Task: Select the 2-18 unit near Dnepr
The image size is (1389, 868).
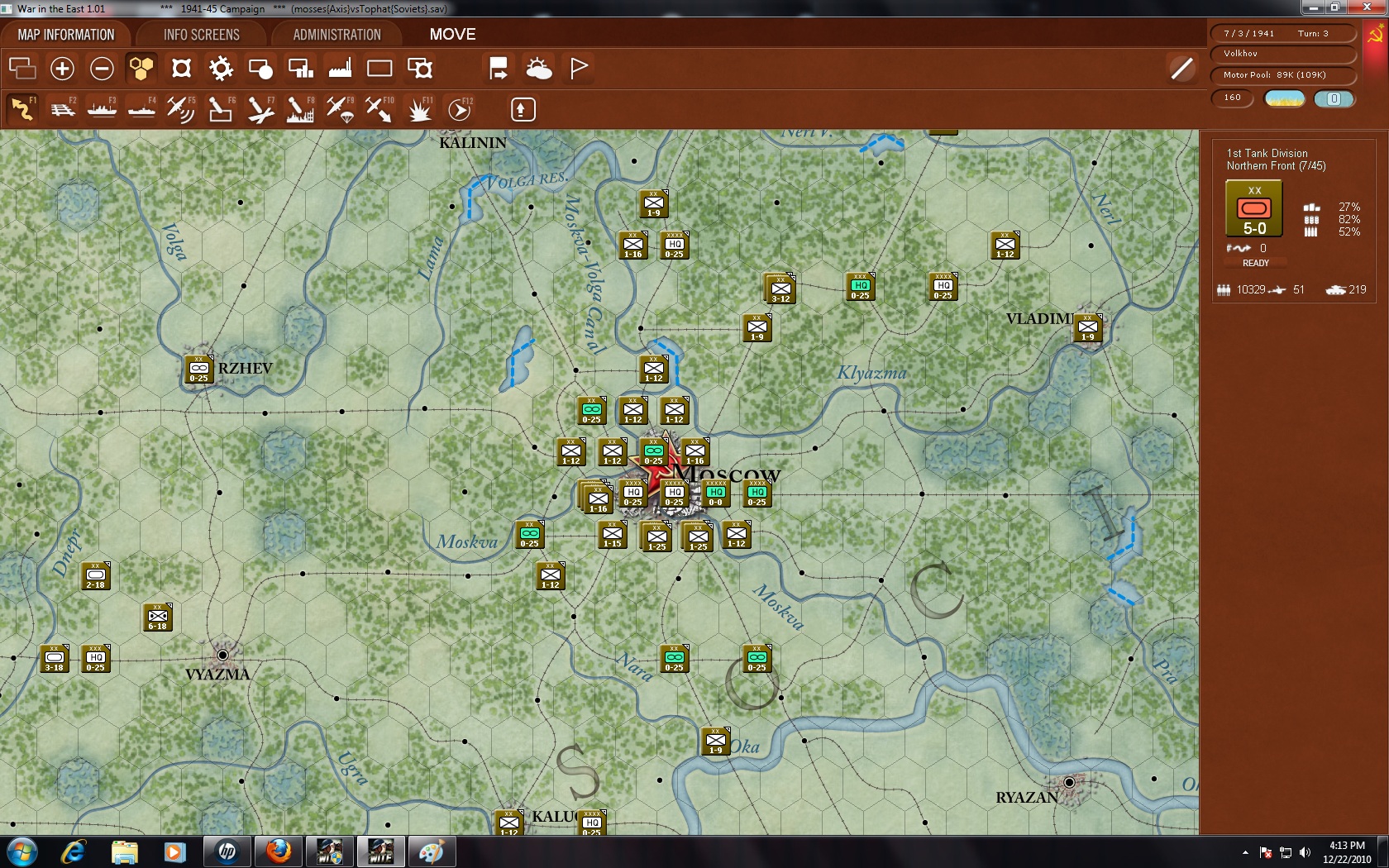Action: pos(95,576)
